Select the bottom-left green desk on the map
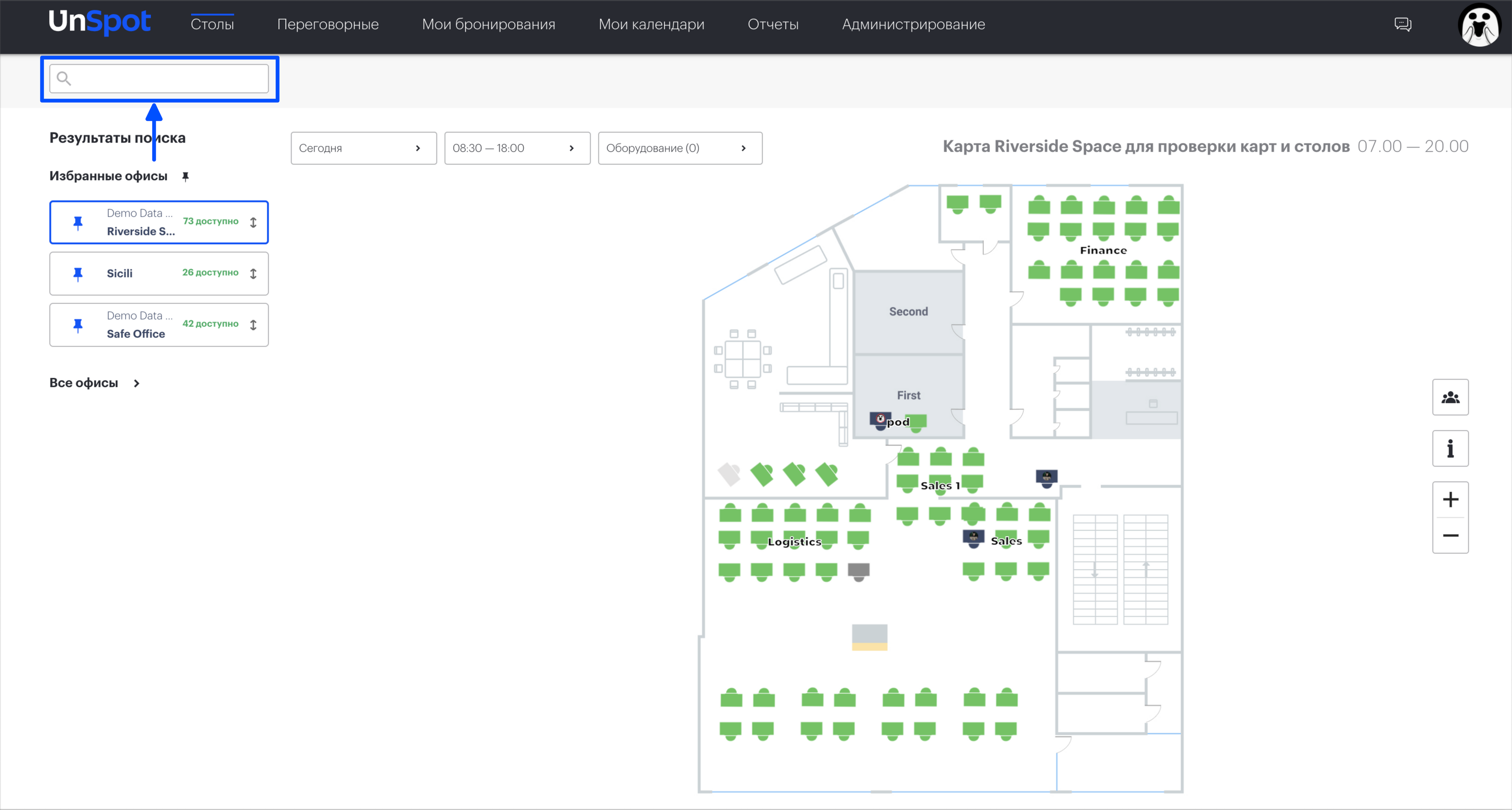The height and width of the screenshot is (810, 1512). (x=731, y=731)
